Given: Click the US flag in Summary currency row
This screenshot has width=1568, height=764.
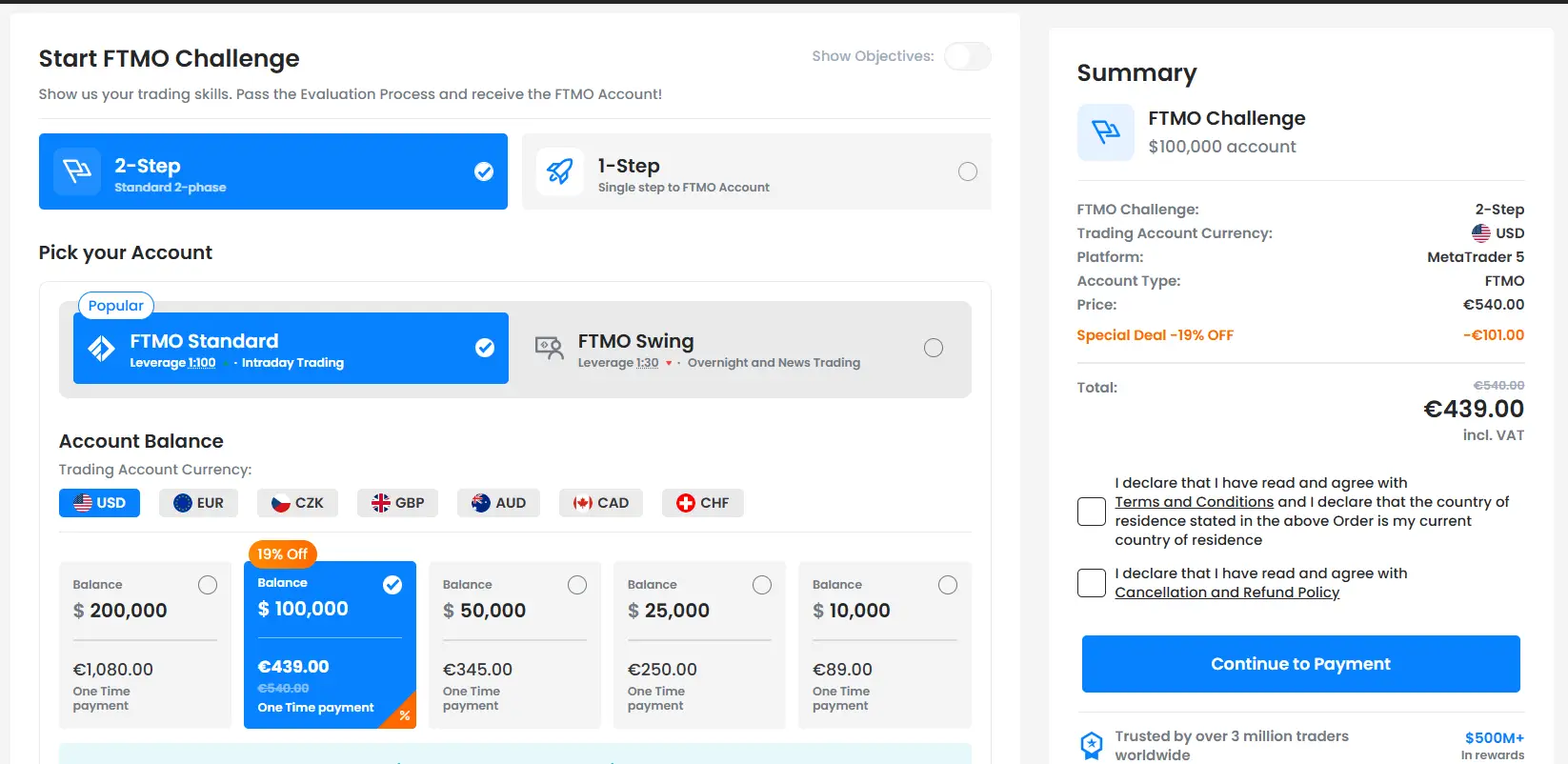Looking at the screenshot, I should [x=1481, y=233].
